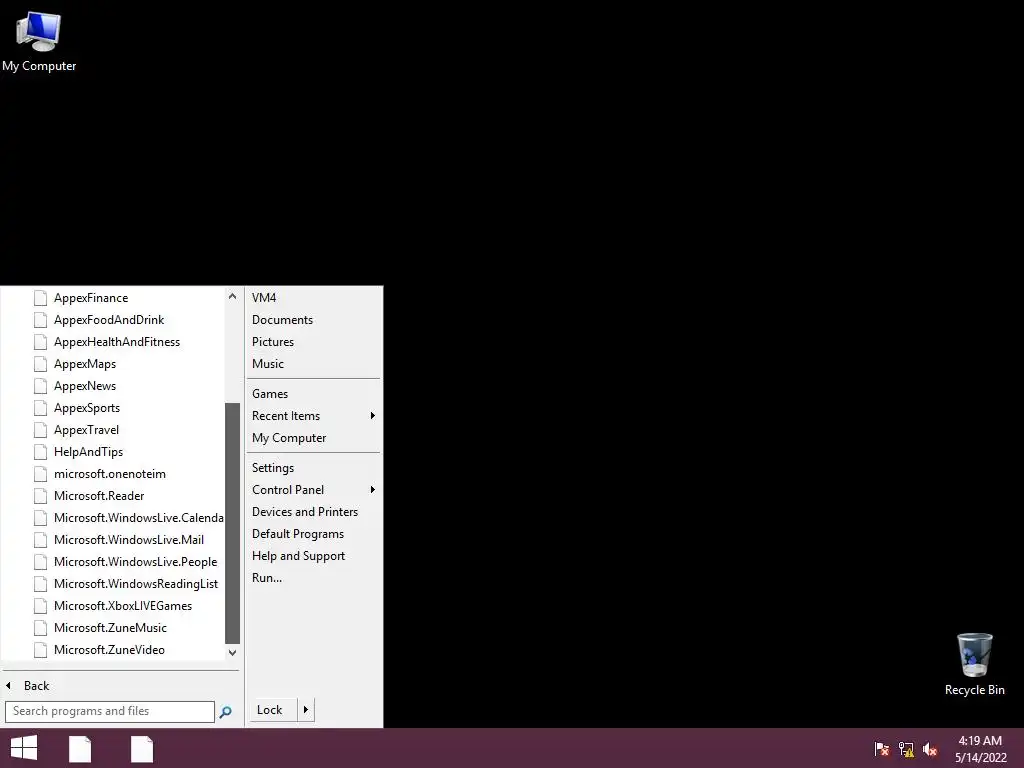Open first blank document icon on taskbar

(x=80, y=749)
